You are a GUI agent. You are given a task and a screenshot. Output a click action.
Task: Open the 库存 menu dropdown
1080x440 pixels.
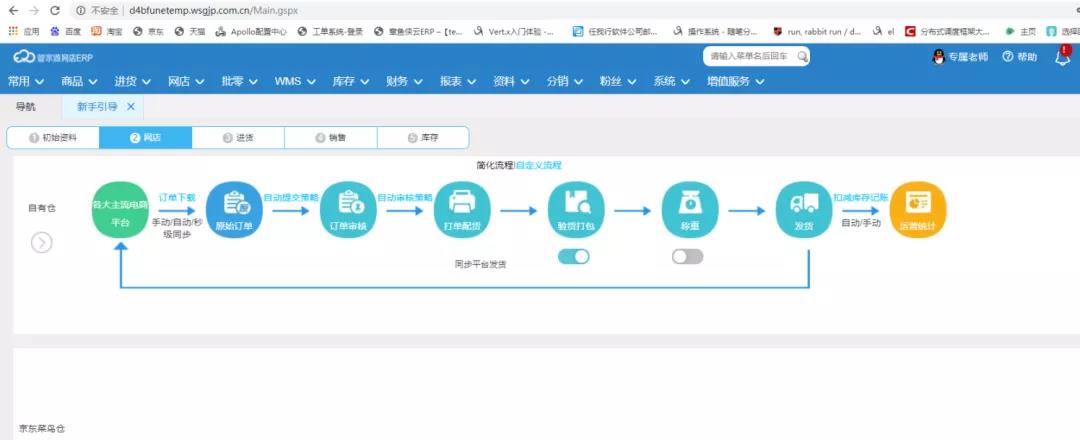[x=350, y=81]
